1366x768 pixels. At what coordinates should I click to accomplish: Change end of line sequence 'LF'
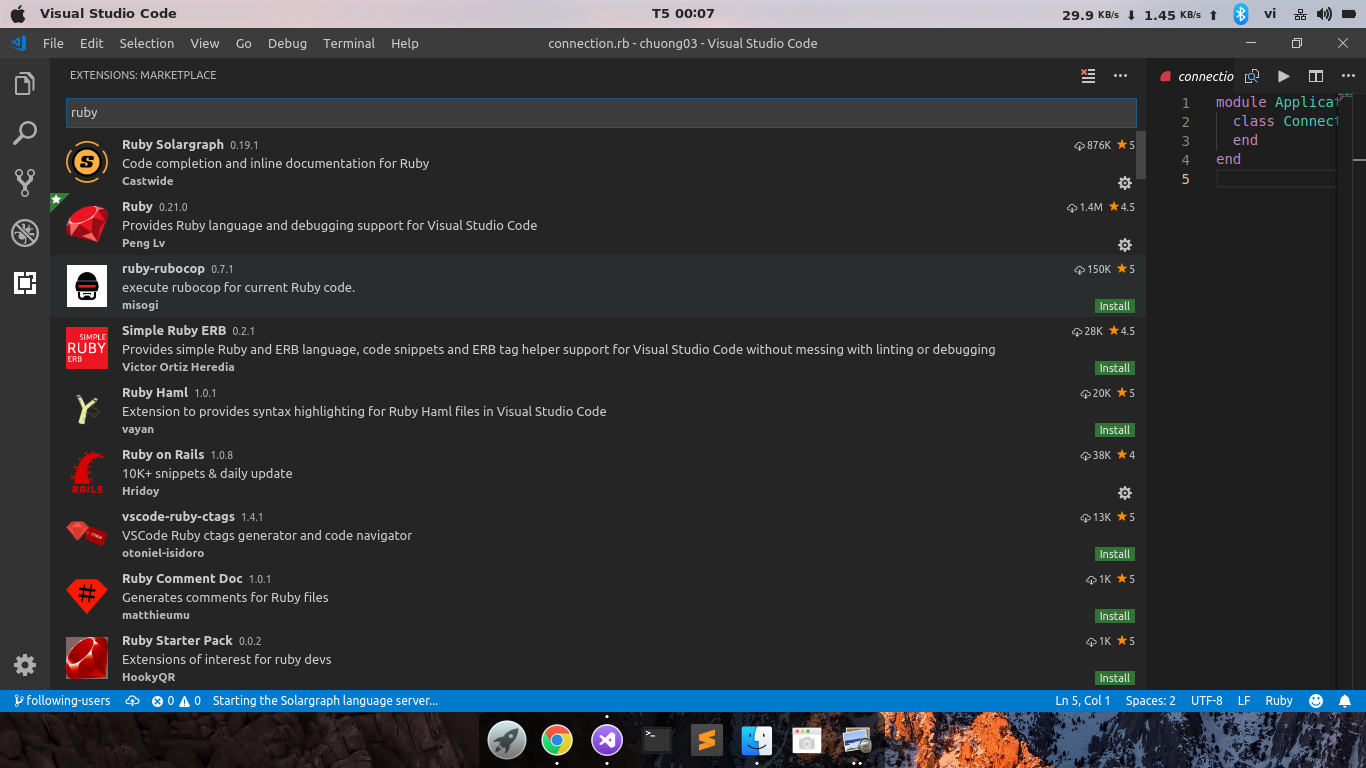(x=1245, y=701)
